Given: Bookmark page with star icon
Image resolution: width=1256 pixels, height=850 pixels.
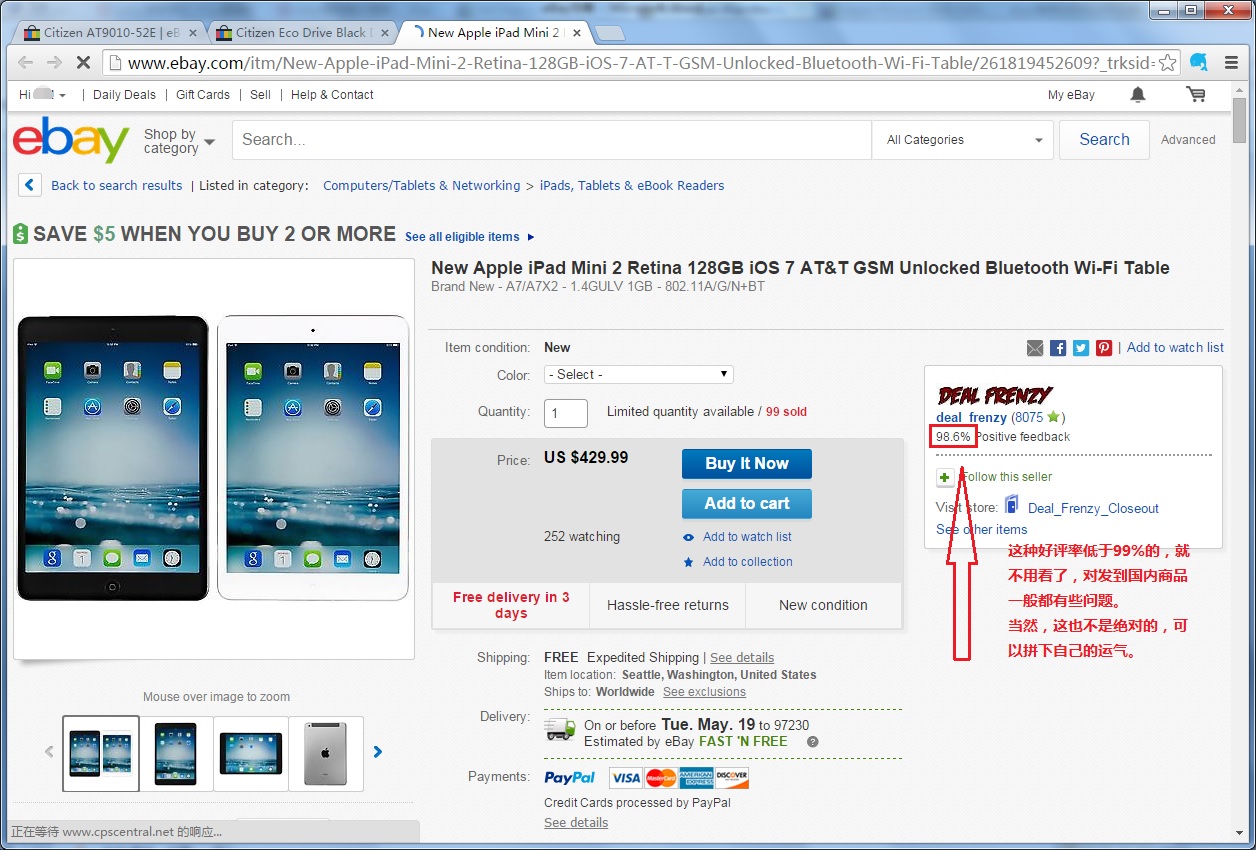Looking at the screenshot, I should point(1167,62).
